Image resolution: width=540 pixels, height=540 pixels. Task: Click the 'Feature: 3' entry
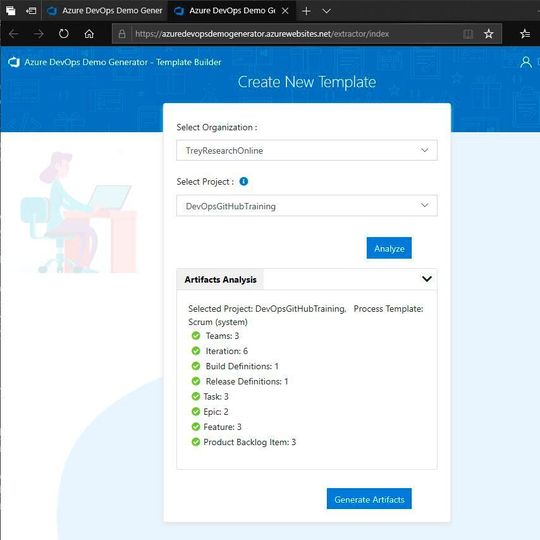(x=222, y=427)
